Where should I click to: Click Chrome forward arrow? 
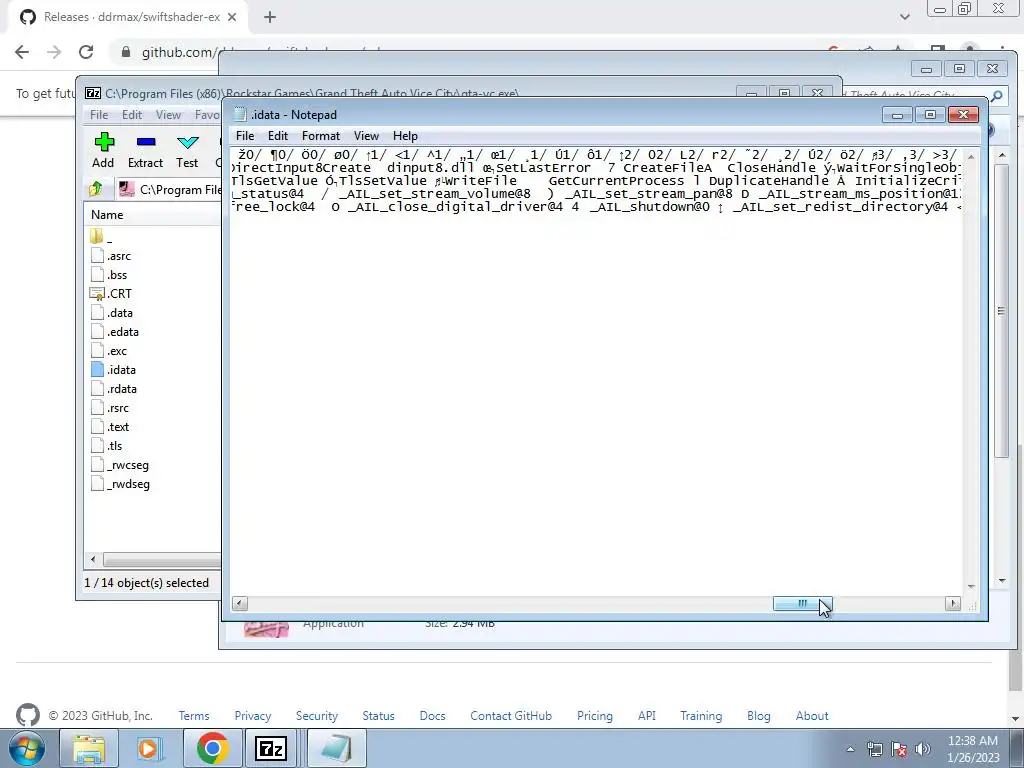(54, 52)
